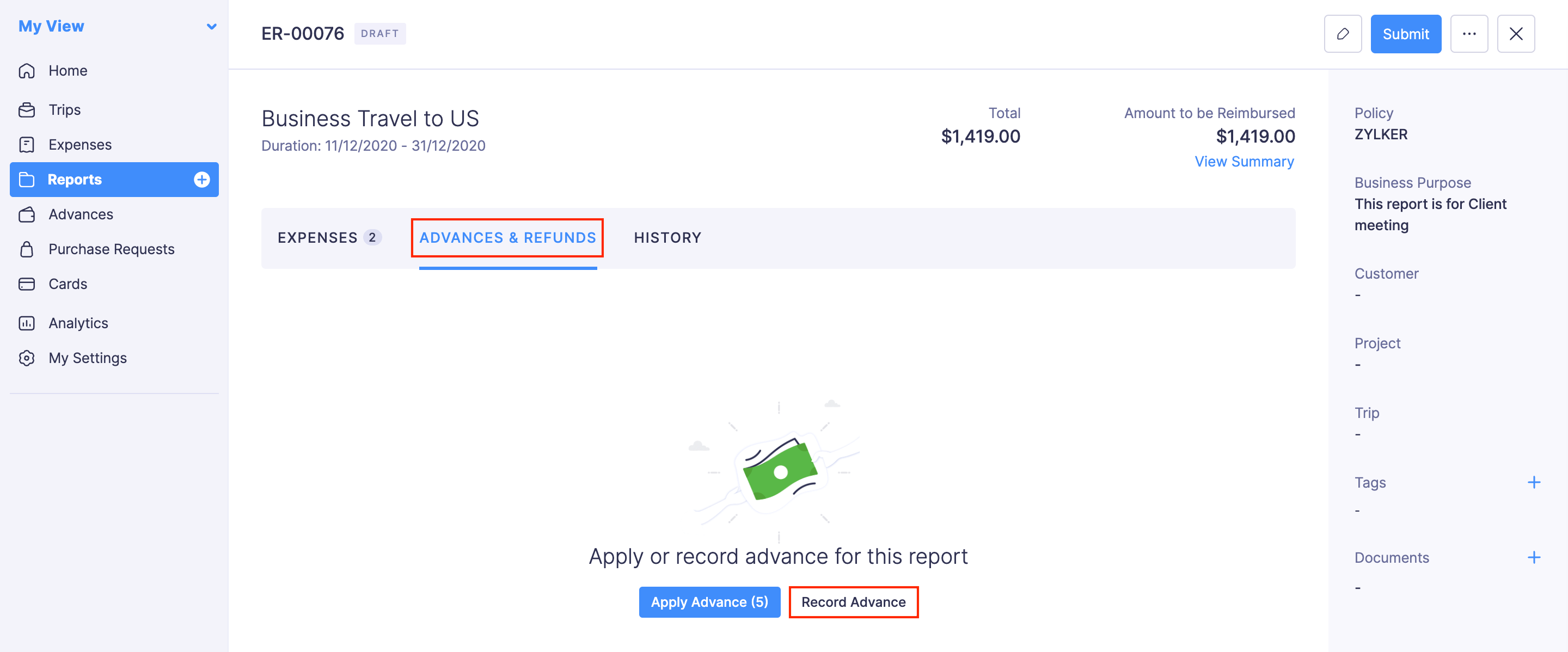Click Apply Advance (5) button
The width and height of the screenshot is (1568, 652).
(709, 602)
